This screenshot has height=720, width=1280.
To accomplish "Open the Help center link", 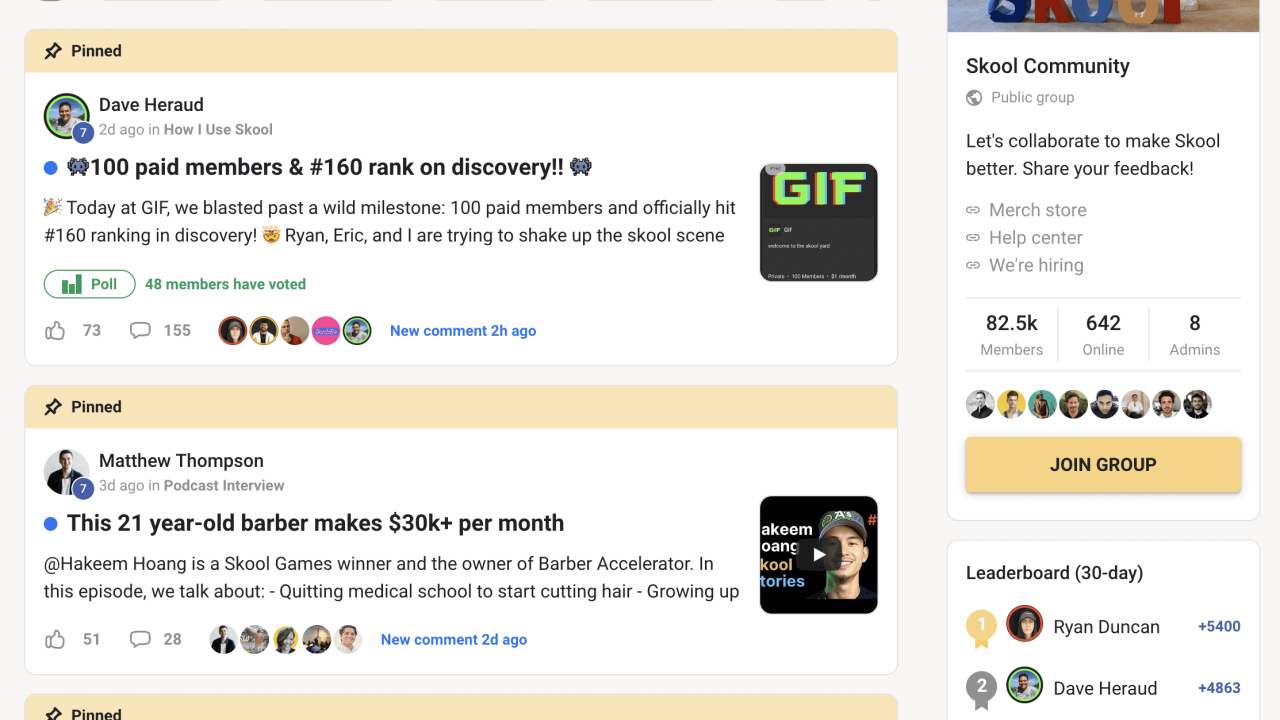I will [x=1035, y=238].
